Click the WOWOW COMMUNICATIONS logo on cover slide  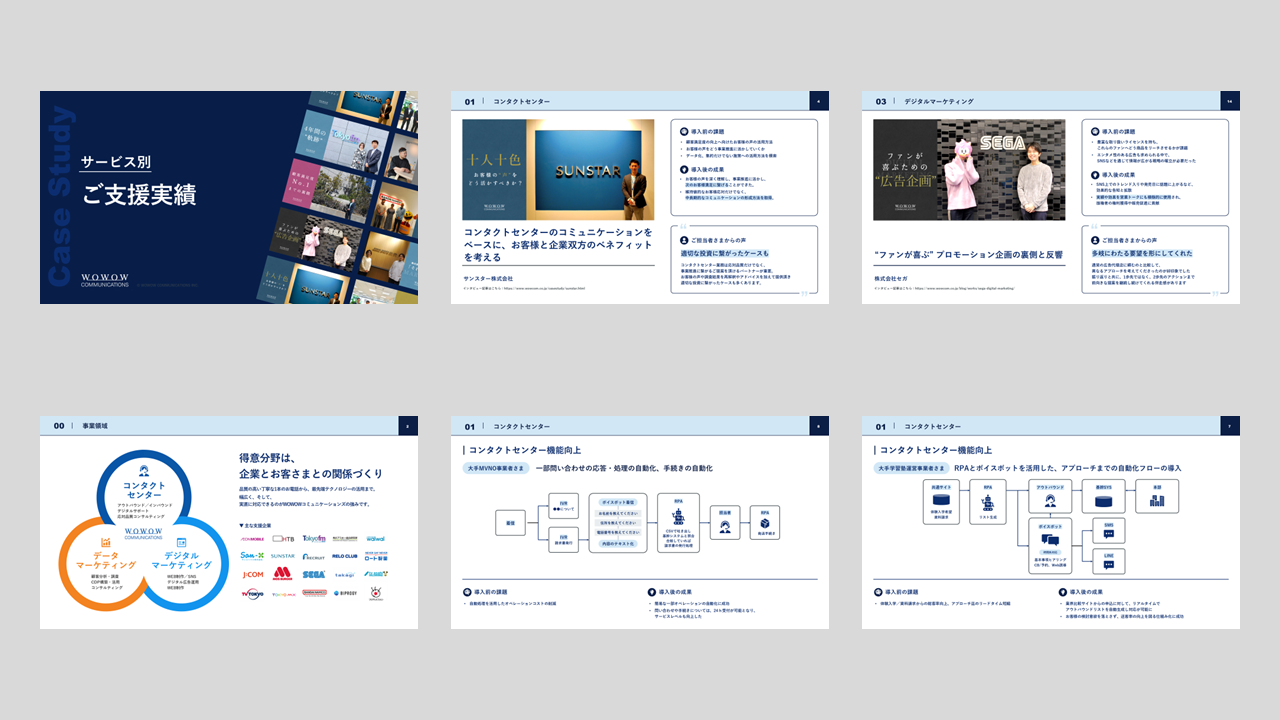point(106,279)
